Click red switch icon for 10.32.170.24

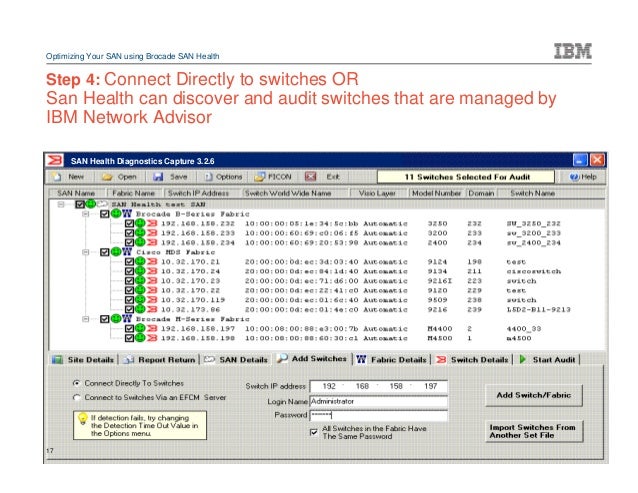tap(152, 271)
